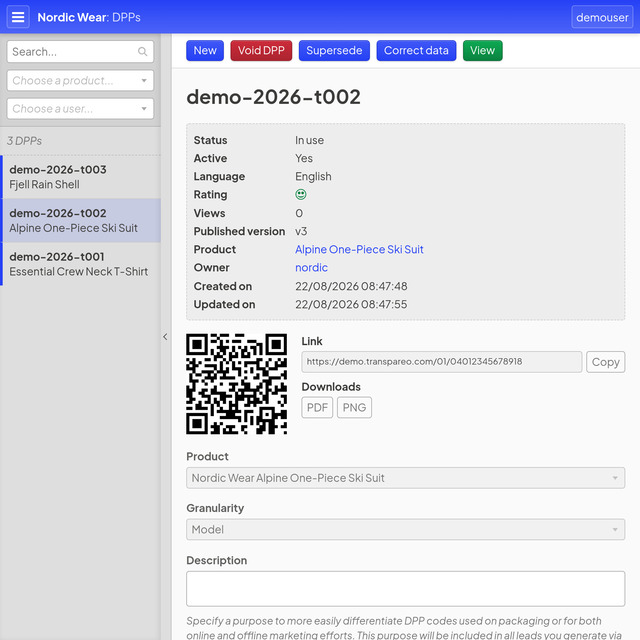The height and width of the screenshot is (640, 640).
Task: Click the green View button
Action: click(482, 51)
